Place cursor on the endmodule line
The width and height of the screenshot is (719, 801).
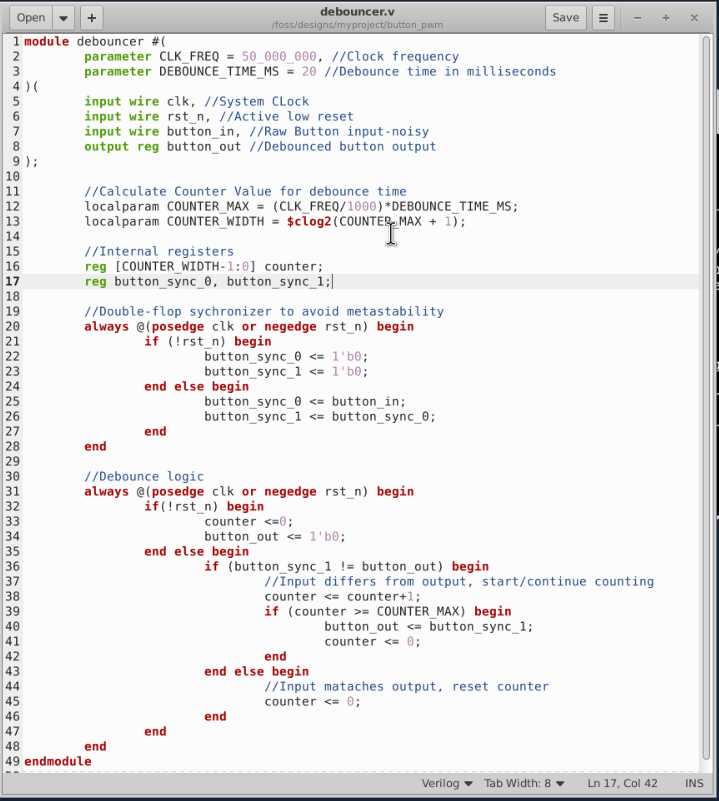58,761
